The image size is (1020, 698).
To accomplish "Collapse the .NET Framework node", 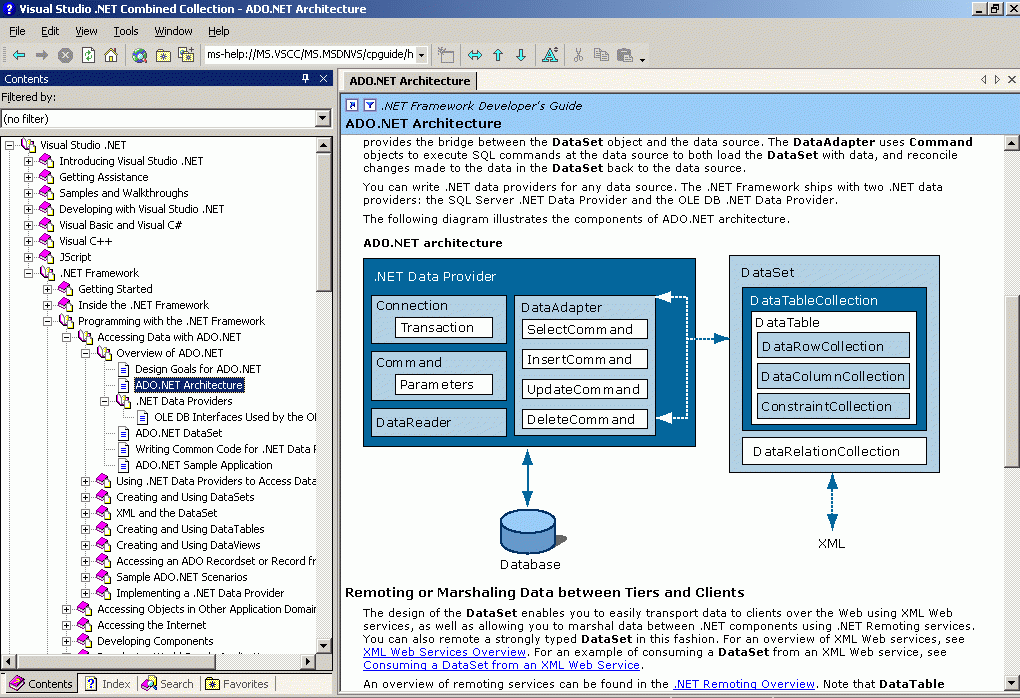I will [28, 273].
